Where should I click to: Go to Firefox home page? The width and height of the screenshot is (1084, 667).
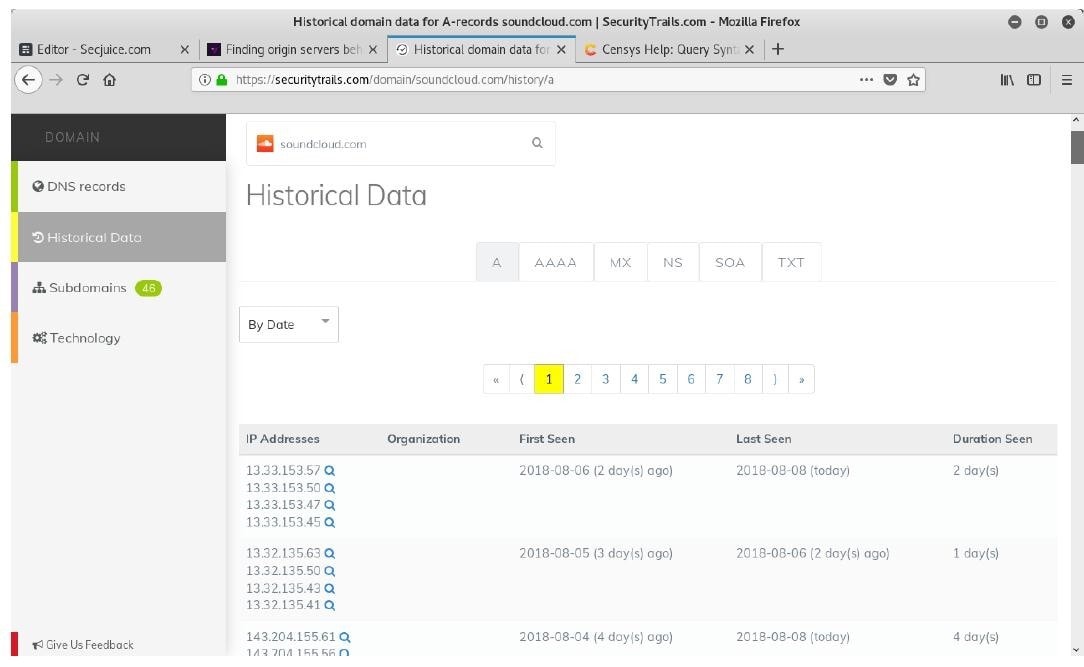pyautogui.click(x=109, y=80)
